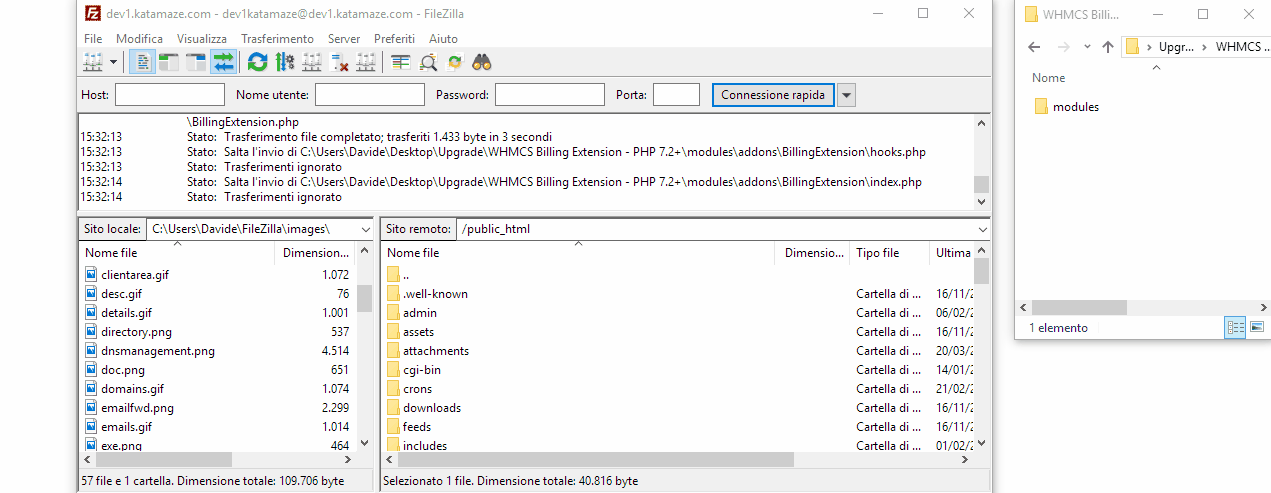Image resolution: width=1271 pixels, height=493 pixels.
Task: Open the Aiuto menu
Action: (443, 38)
